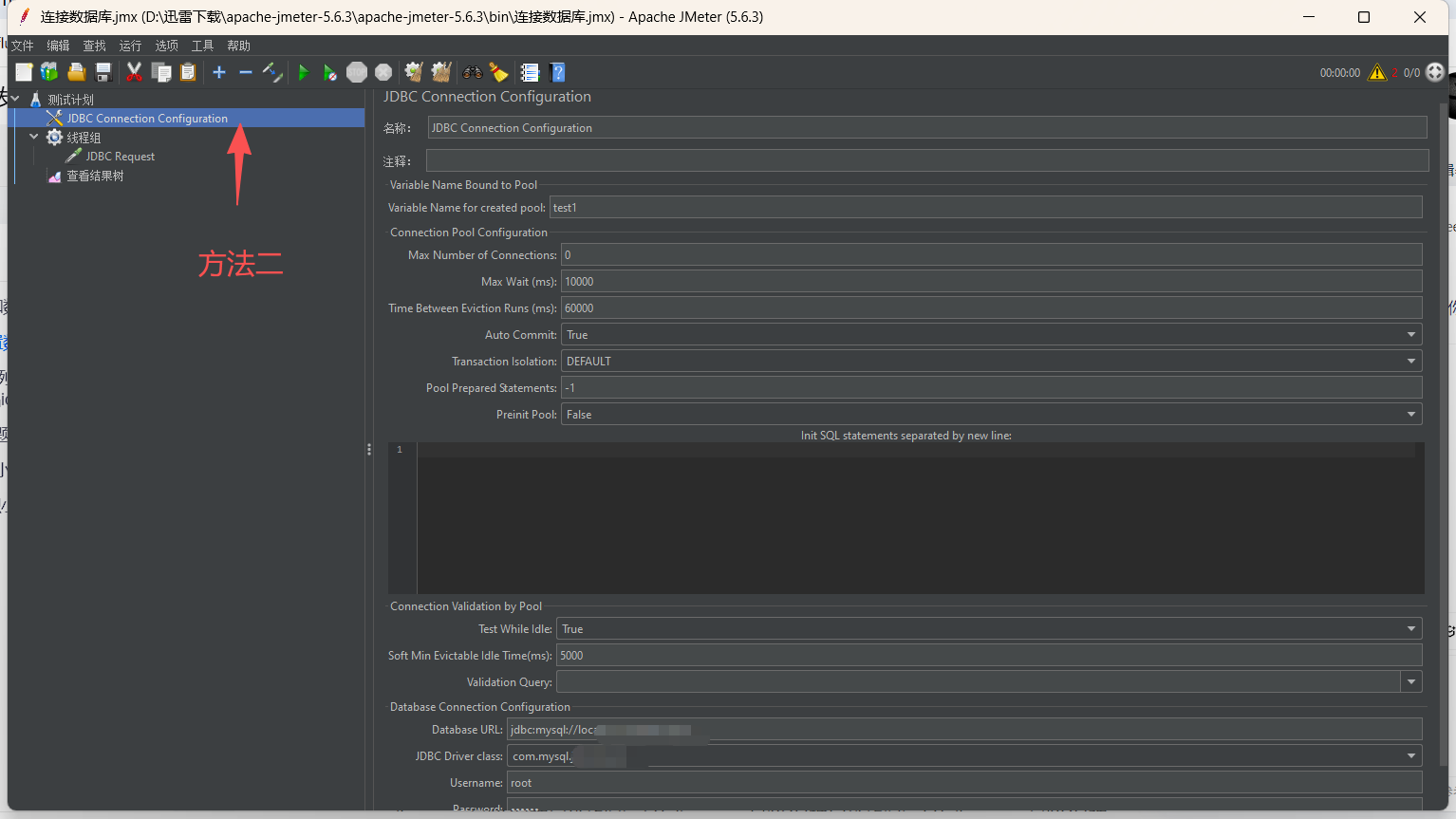The image size is (1456, 819).
Task: Click the remote engines globe icon
Action: click(1435, 72)
